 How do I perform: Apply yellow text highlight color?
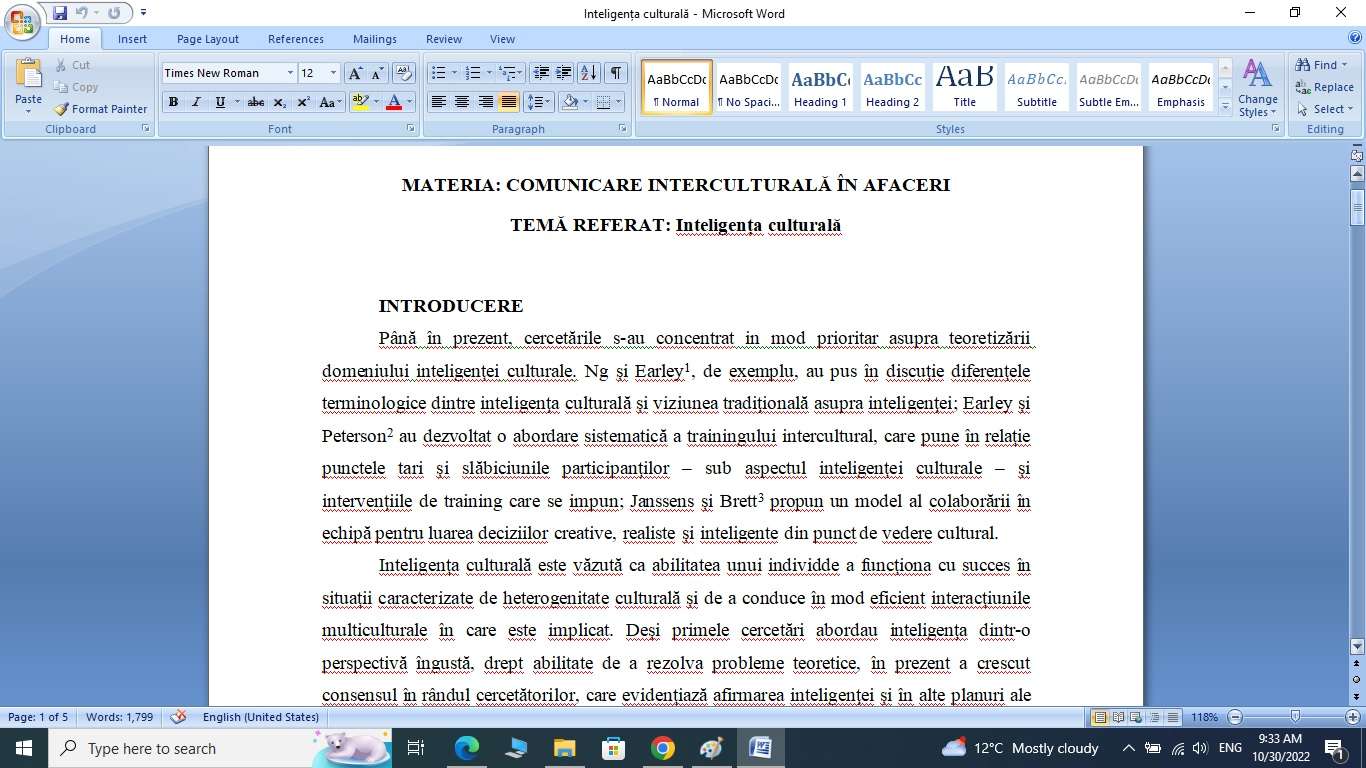point(360,102)
